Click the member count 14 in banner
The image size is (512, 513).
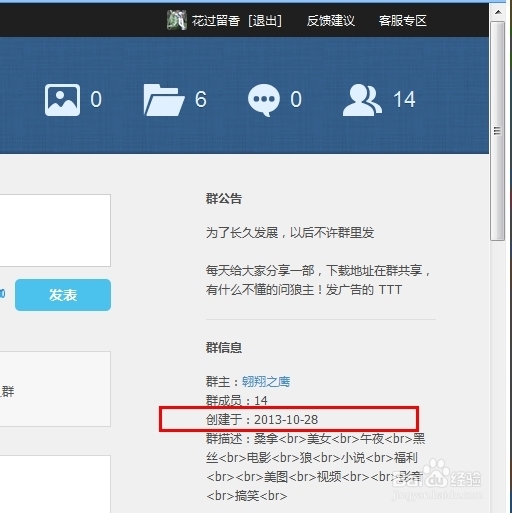(404, 99)
